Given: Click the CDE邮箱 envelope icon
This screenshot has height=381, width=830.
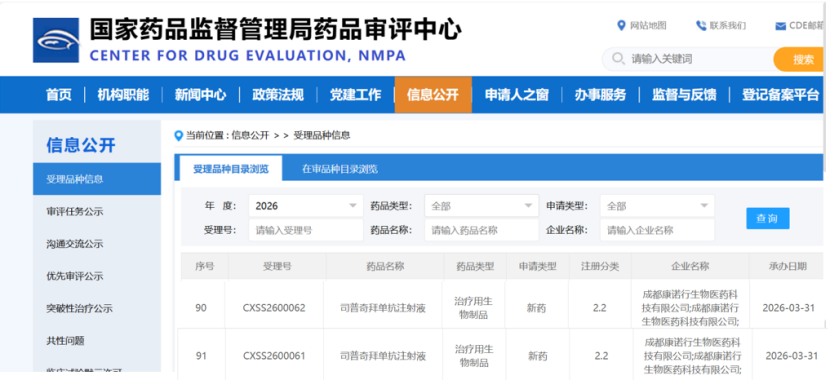Looking at the screenshot, I should click(780, 26).
